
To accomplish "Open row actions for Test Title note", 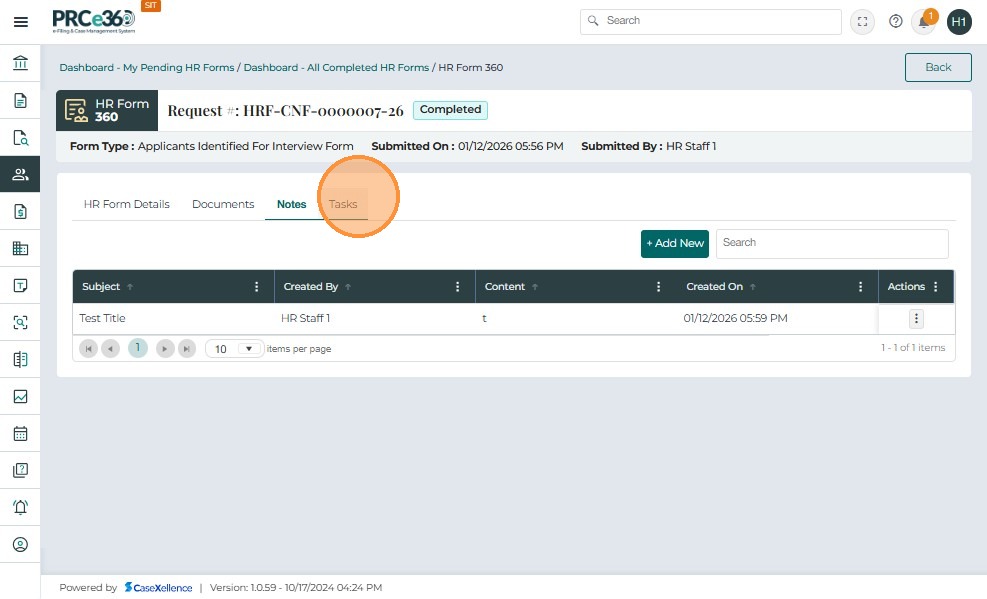I will [916, 318].
